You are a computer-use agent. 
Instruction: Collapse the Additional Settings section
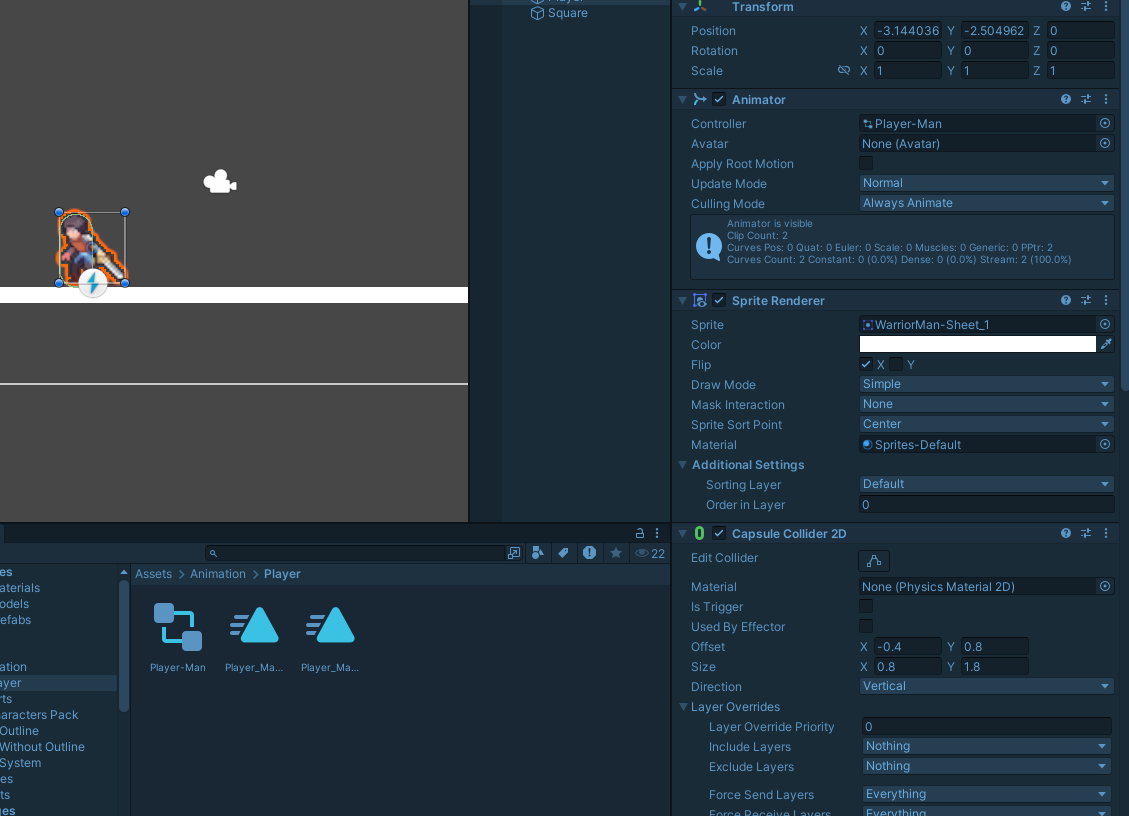tap(683, 465)
